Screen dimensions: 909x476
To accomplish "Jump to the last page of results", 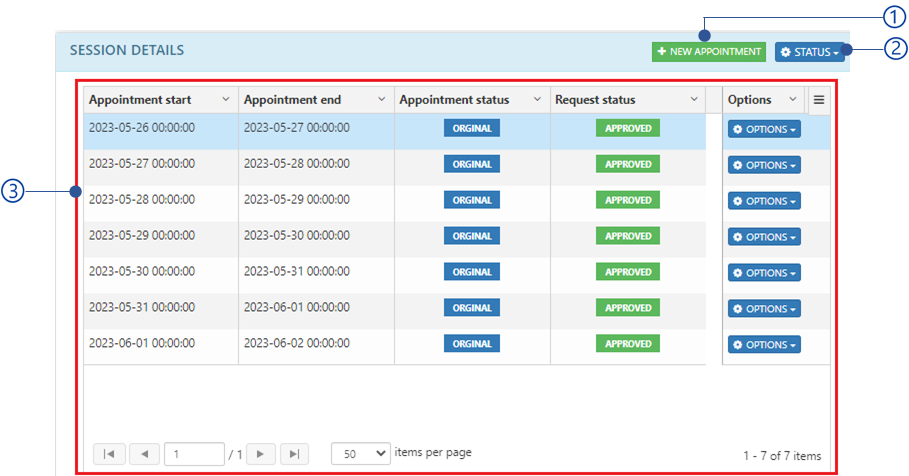I will [294, 454].
